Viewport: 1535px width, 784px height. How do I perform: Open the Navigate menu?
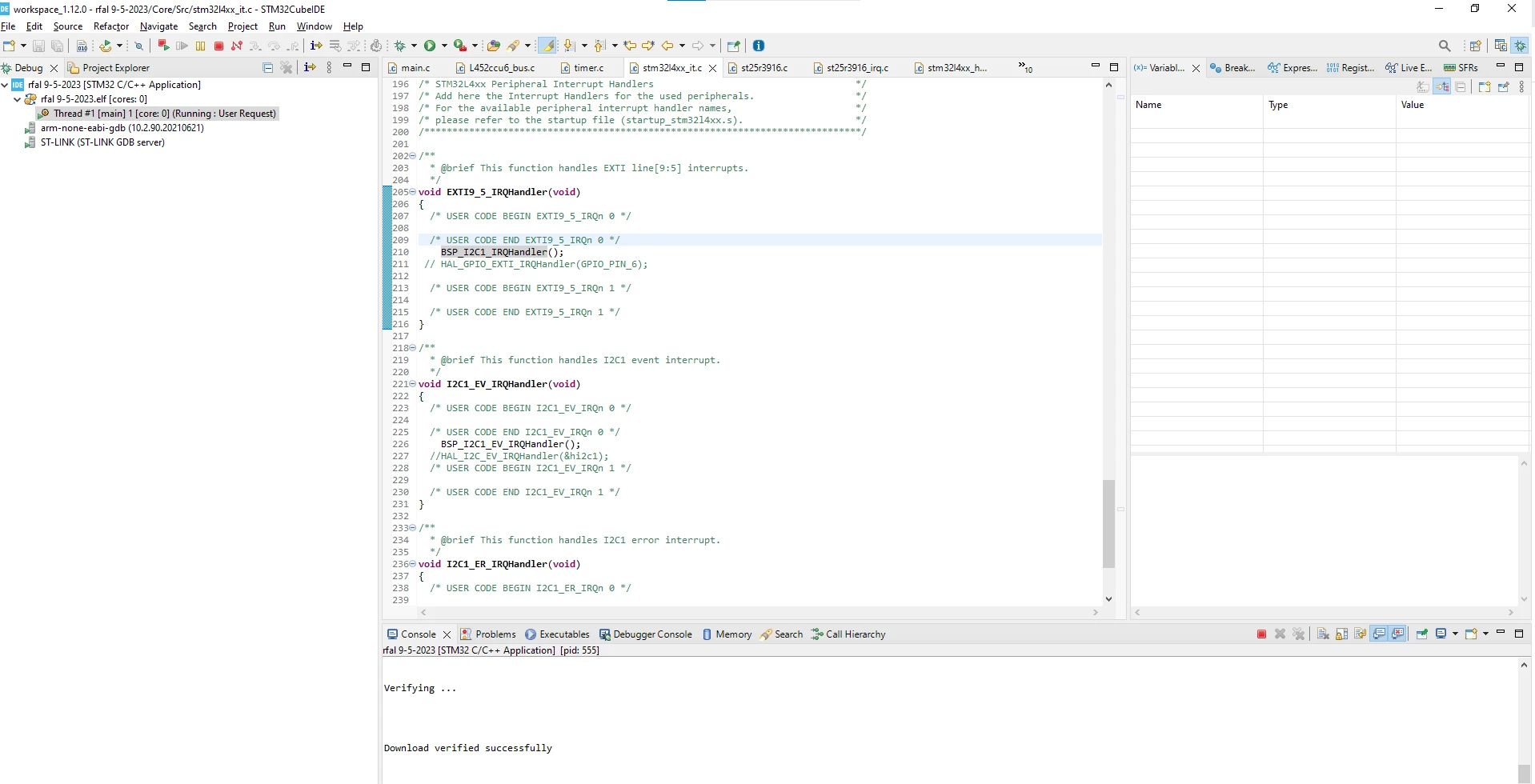coord(158,26)
